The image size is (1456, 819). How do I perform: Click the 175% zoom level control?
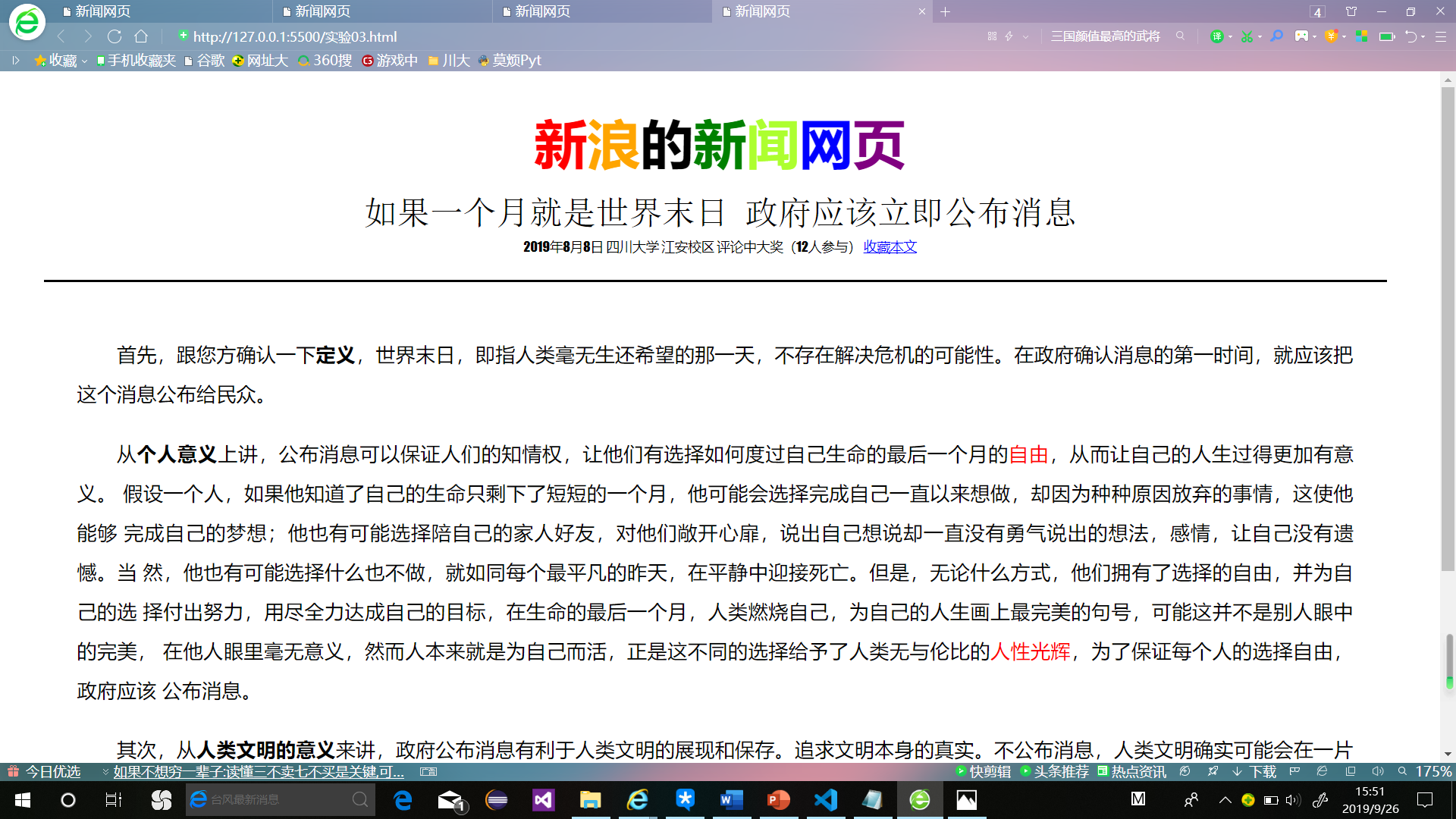1432,771
